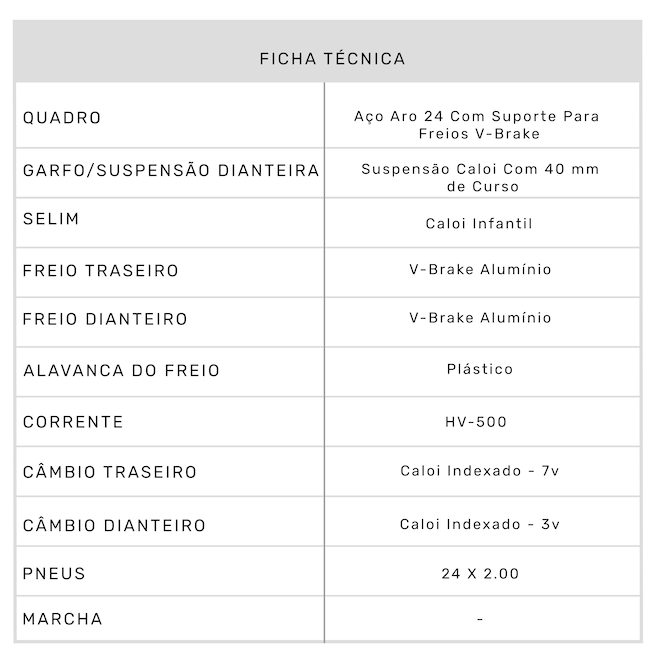The width and height of the screenshot is (660, 660).
Task: Click the FICHA TÉCNICA table header
Action: pos(332,59)
